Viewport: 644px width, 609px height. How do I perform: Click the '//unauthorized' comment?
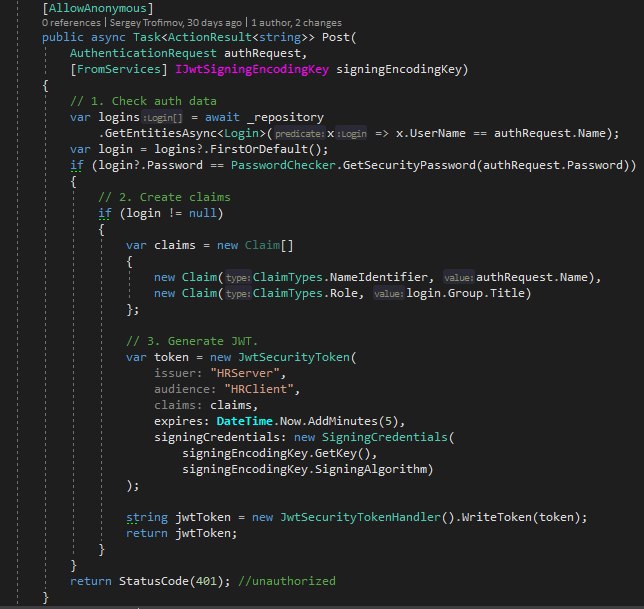287,581
